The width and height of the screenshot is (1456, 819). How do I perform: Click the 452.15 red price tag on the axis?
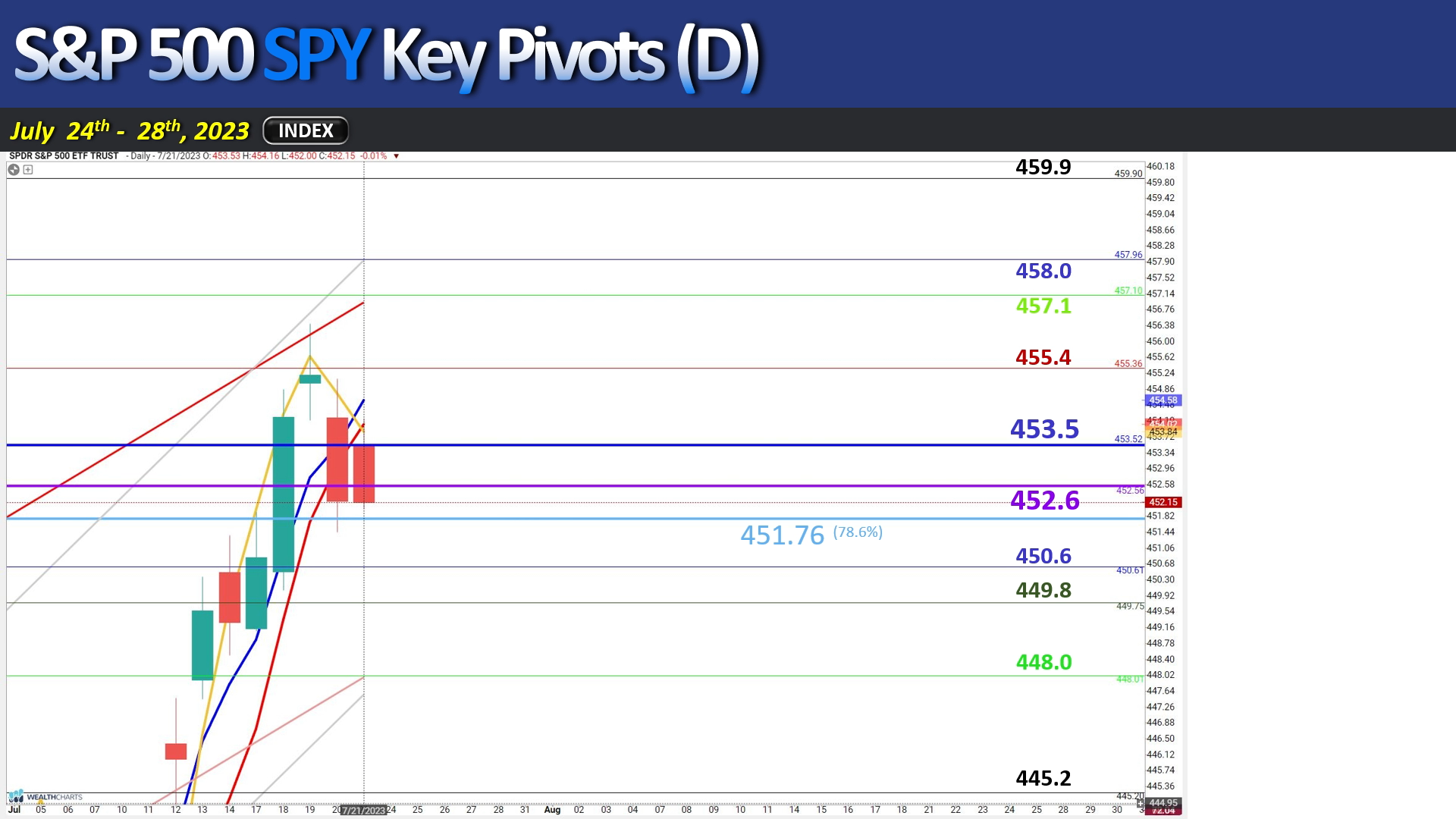pyautogui.click(x=1163, y=502)
